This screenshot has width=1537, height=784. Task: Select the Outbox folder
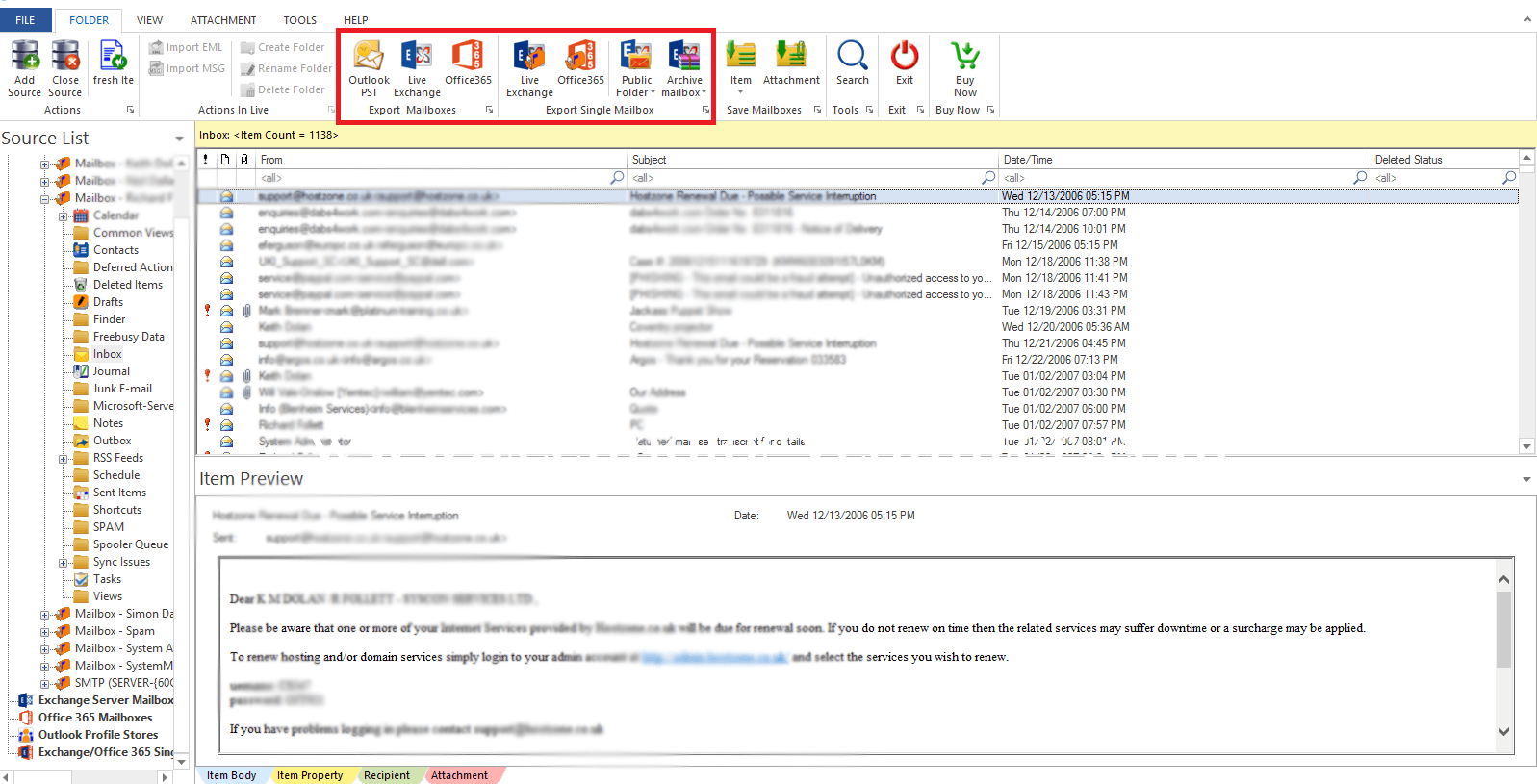coord(113,441)
